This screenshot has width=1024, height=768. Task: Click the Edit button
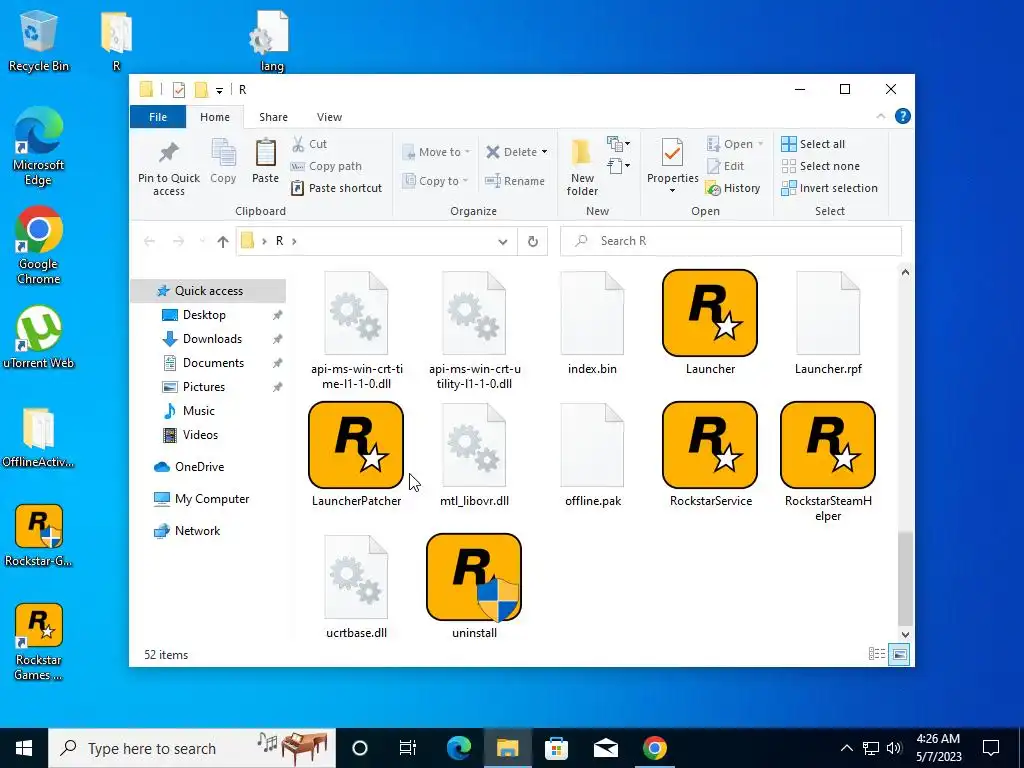pos(725,166)
